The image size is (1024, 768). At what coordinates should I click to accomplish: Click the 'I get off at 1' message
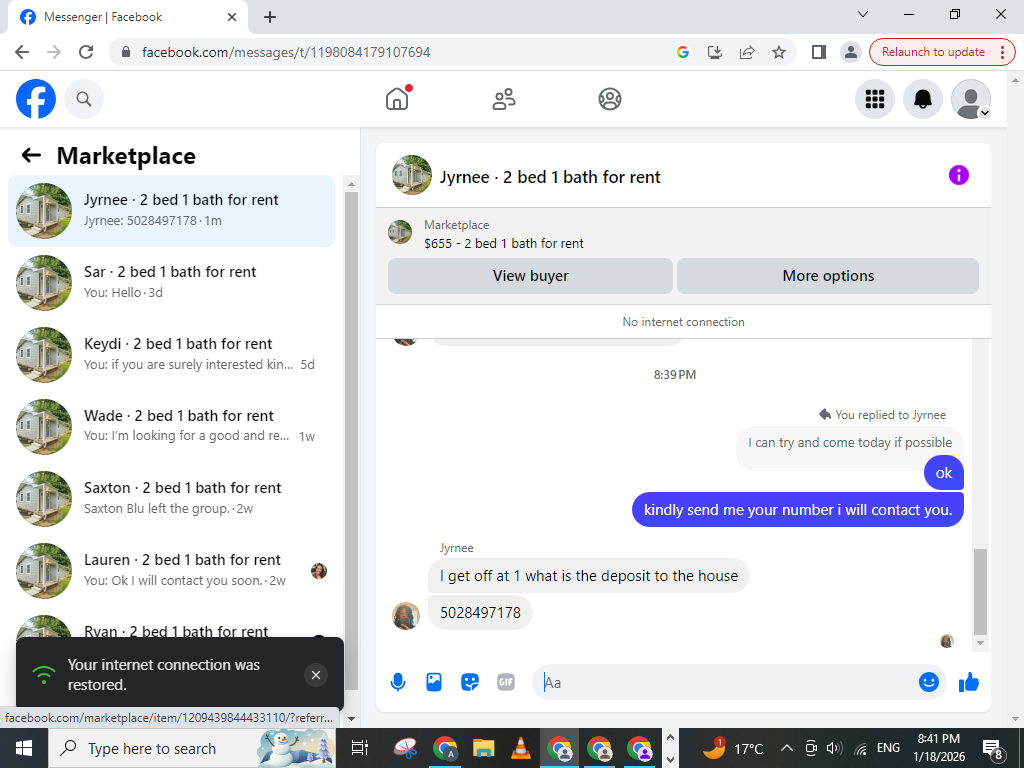click(x=588, y=575)
